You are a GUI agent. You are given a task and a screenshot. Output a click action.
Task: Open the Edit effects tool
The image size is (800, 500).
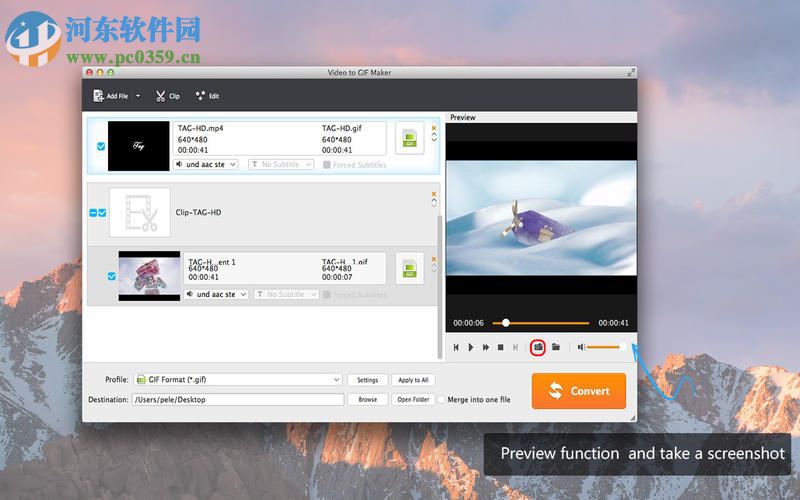207,96
